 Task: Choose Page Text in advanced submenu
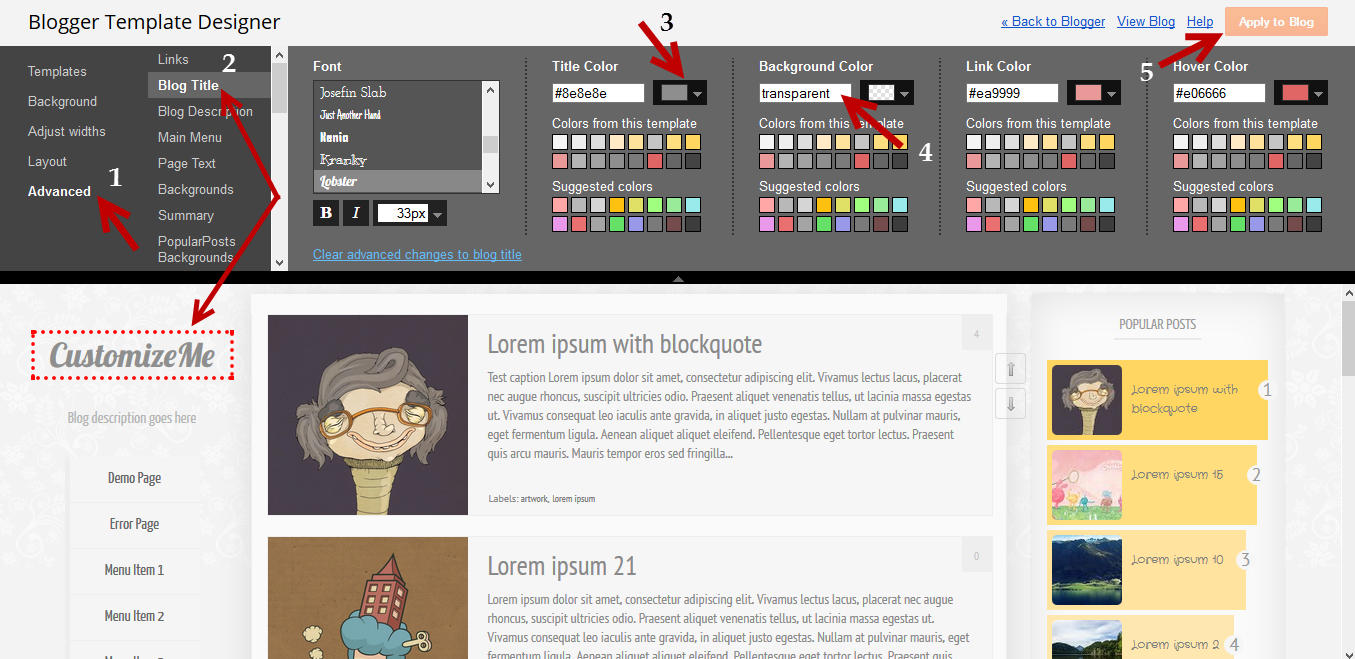tap(187, 163)
